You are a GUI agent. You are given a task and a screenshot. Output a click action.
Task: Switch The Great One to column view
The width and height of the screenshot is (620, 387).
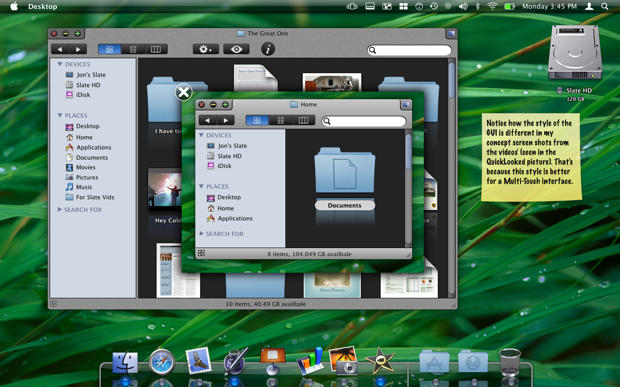coord(156,49)
